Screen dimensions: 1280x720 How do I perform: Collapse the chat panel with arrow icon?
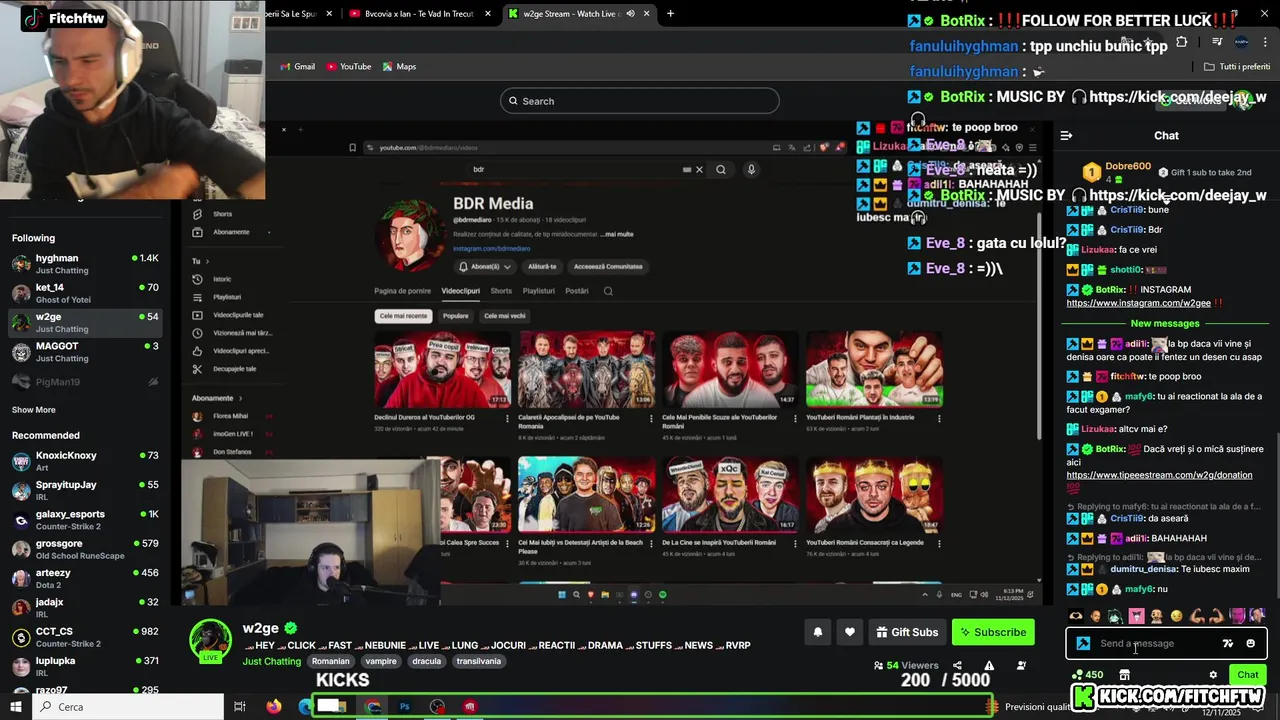click(1066, 135)
